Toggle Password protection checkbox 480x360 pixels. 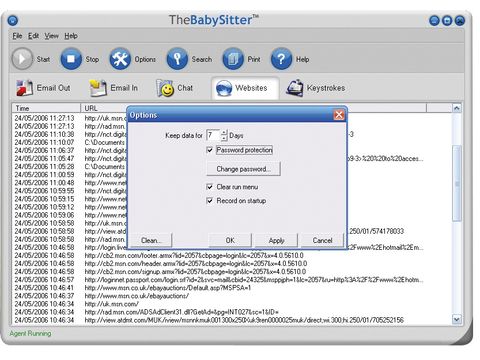[209, 150]
